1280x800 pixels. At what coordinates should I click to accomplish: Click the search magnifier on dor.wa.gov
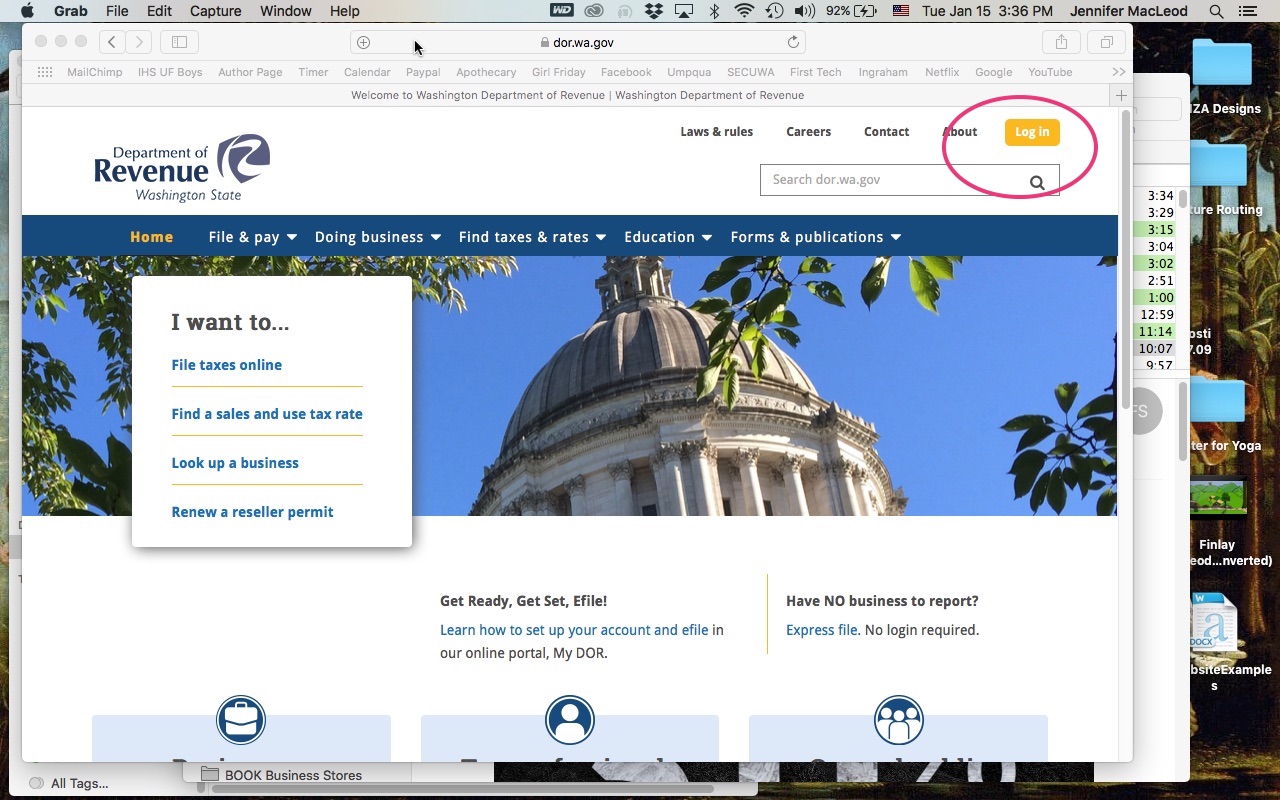1037,182
